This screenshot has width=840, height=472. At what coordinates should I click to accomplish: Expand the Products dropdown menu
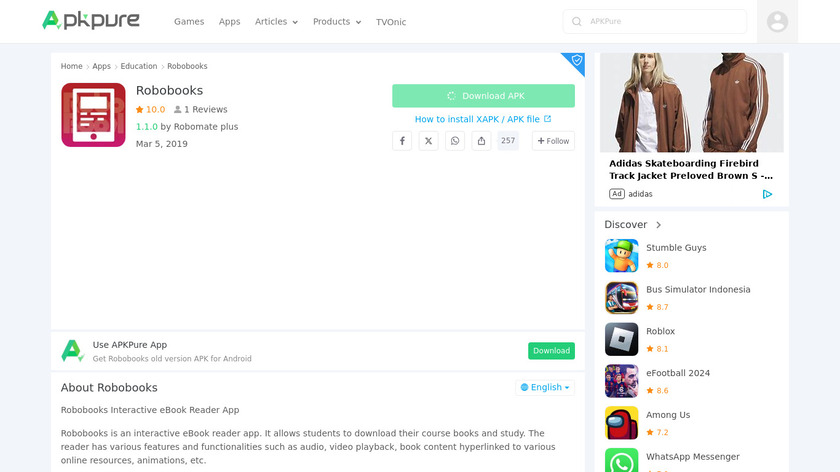click(x=337, y=21)
